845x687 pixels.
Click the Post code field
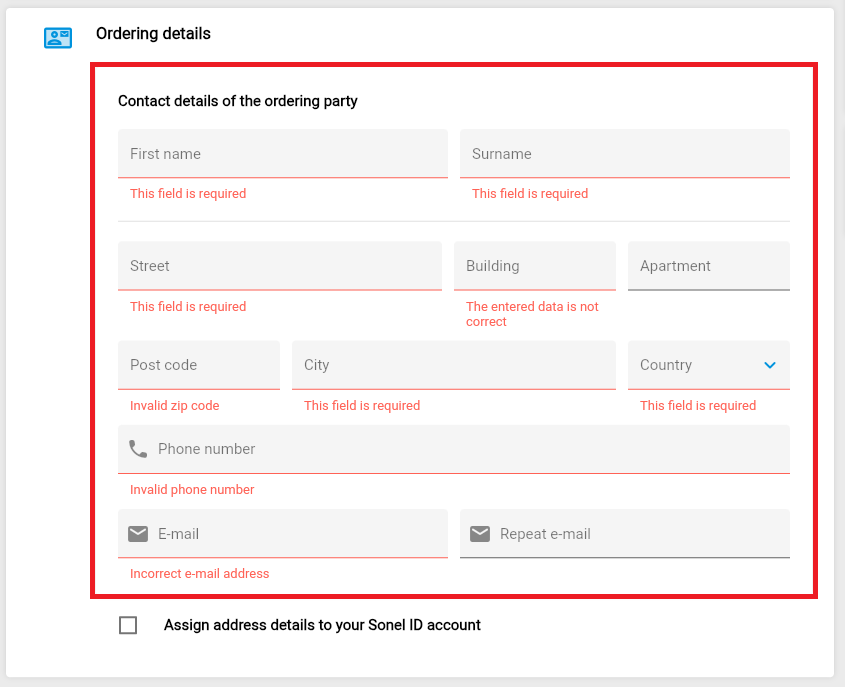pos(198,365)
